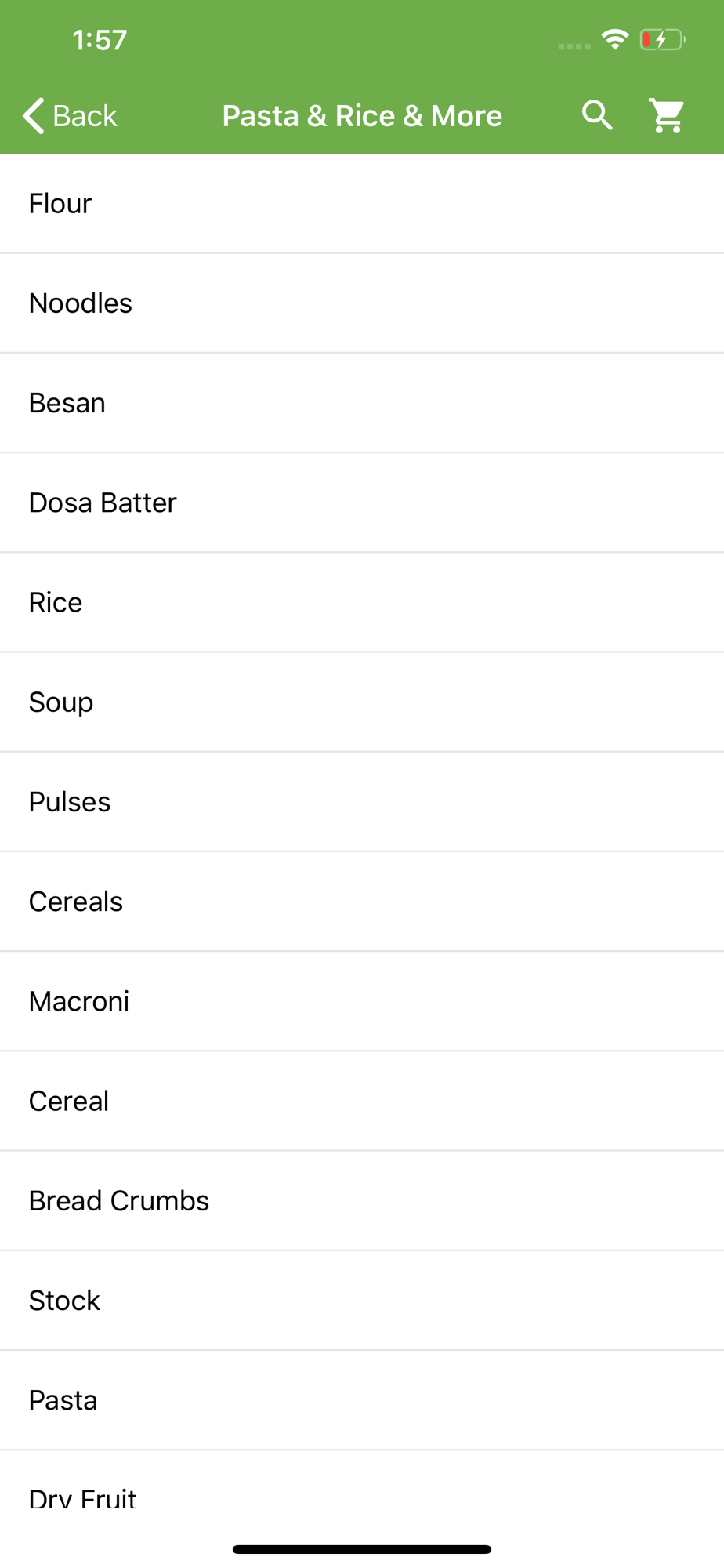The width and height of the screenshot is (724, 1568).
Task: Tap the back chevron arrow
Action: pyautogui.click(x=33, y=116)
